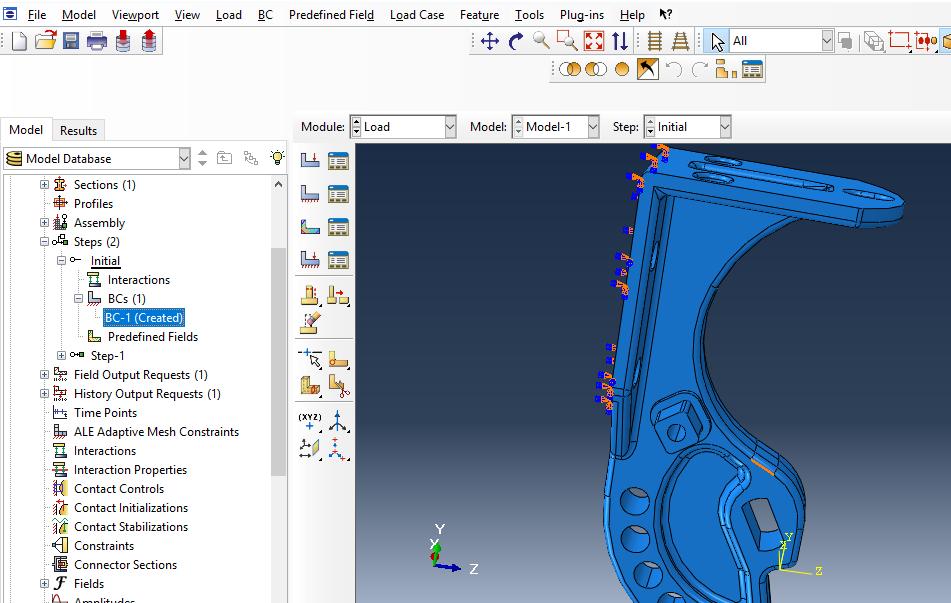951x603 pixels.
Task: Expand the Step-1 tree node
Action: [61, 355]
